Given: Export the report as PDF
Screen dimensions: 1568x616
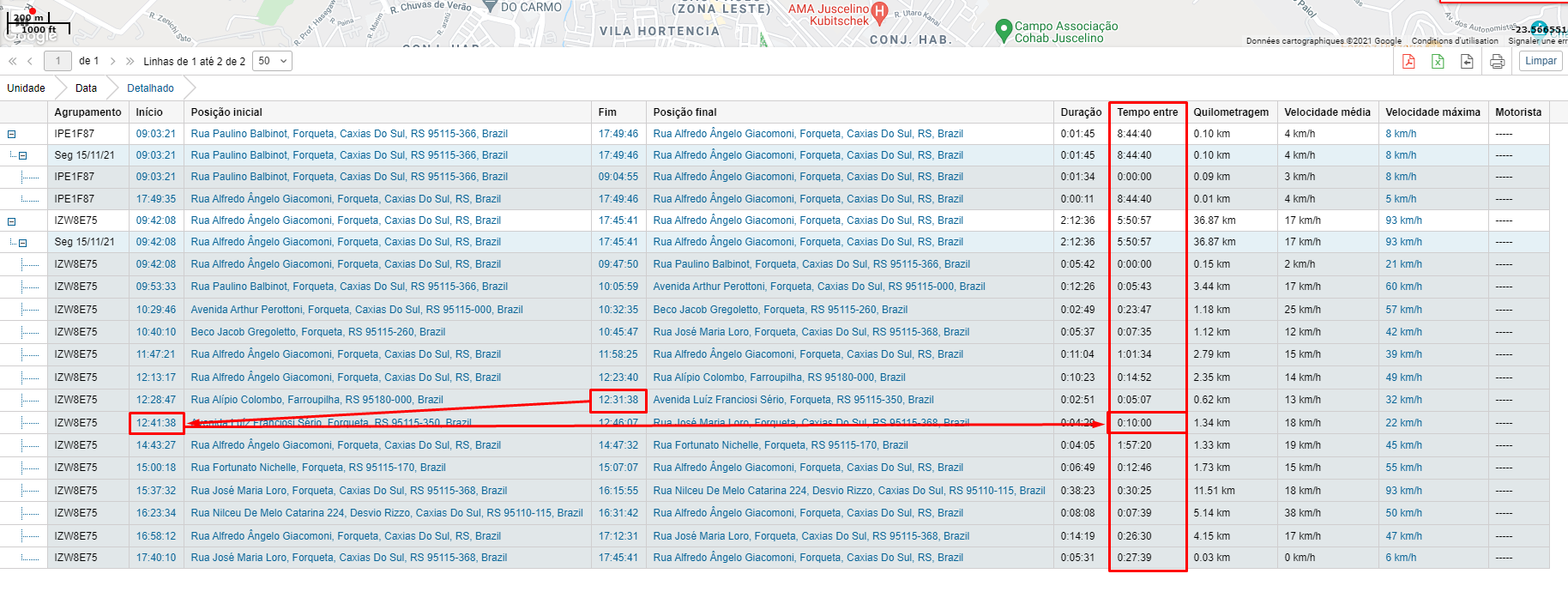Looking at the screenshot, I should 1408,61.
